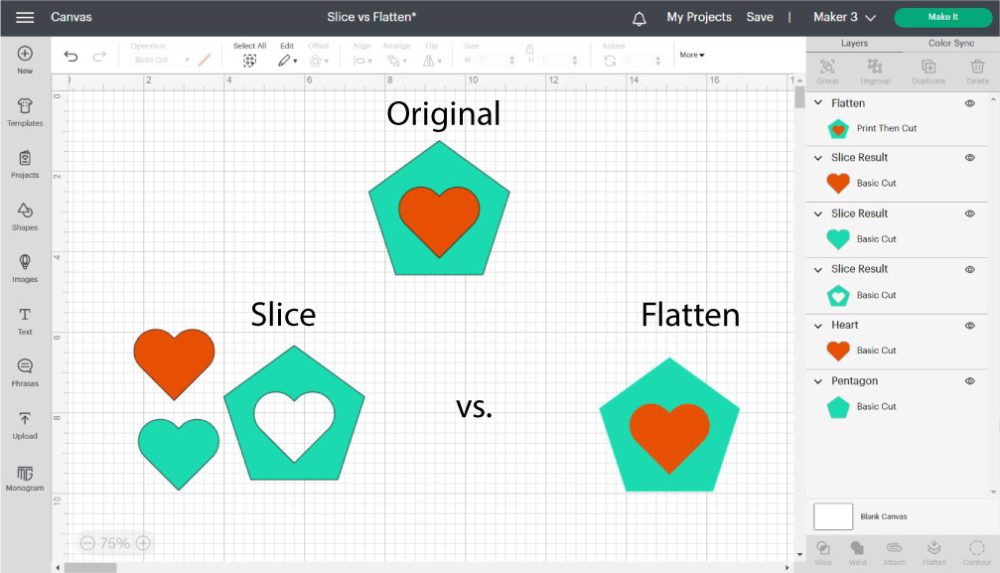Viewport: 1000px width, 573px height.
Task: Click the 75% zoom level
Action: point(115,543)
